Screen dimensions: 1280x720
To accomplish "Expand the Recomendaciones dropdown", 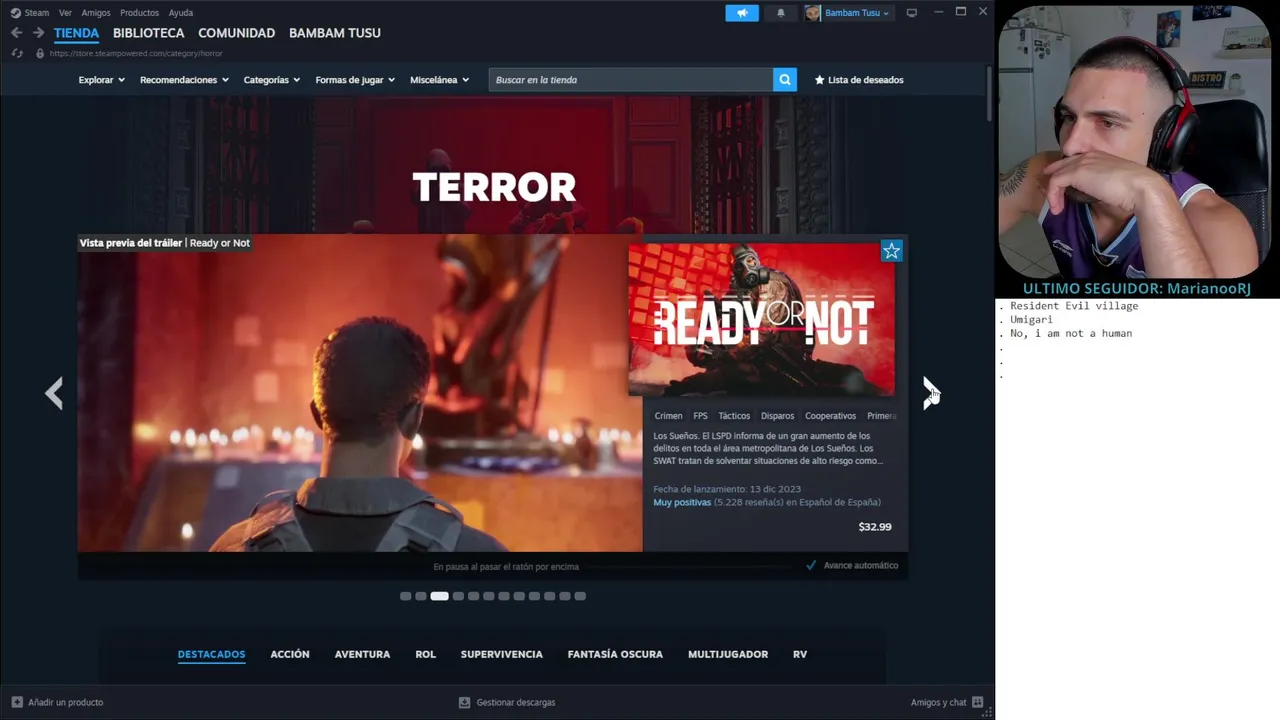I will tap(184, 80).
